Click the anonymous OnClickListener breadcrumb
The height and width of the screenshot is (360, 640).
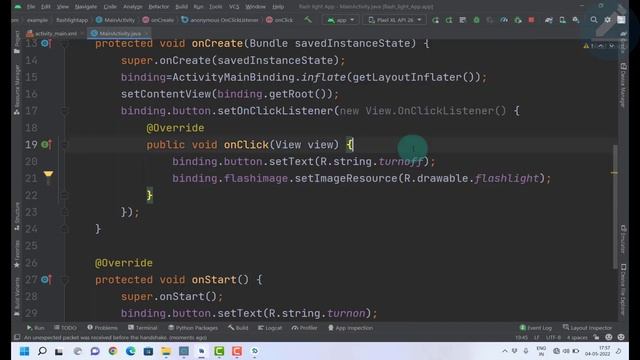click(220, 20)
